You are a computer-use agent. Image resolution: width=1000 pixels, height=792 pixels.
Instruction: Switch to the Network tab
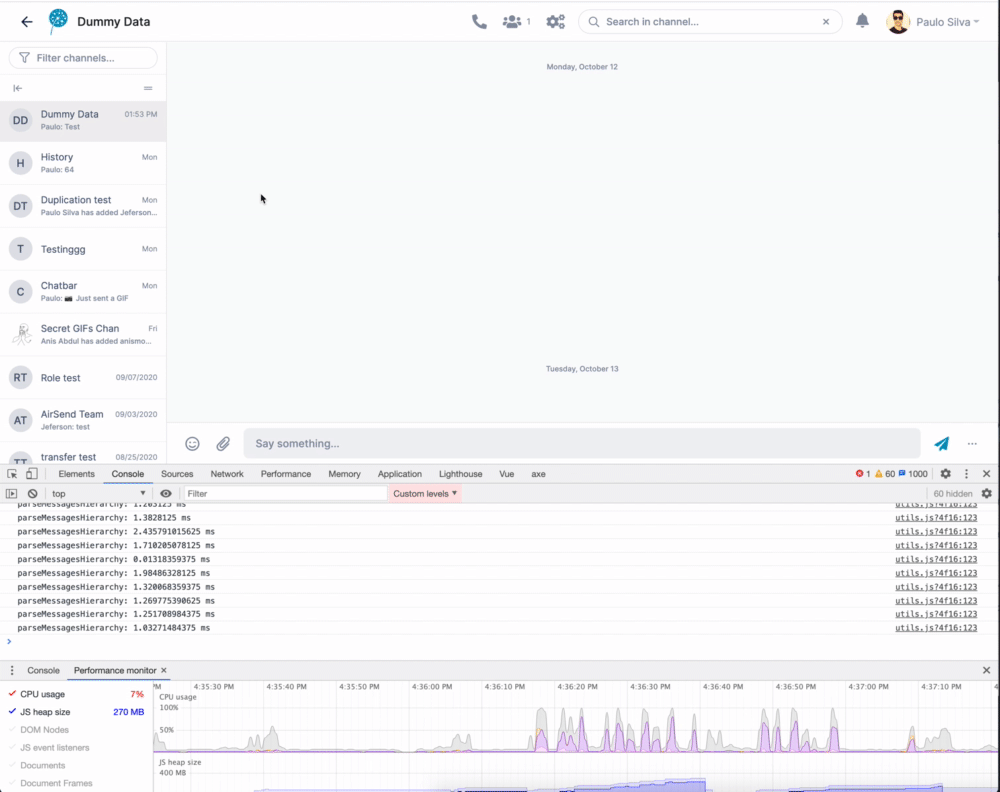[227, 474]
